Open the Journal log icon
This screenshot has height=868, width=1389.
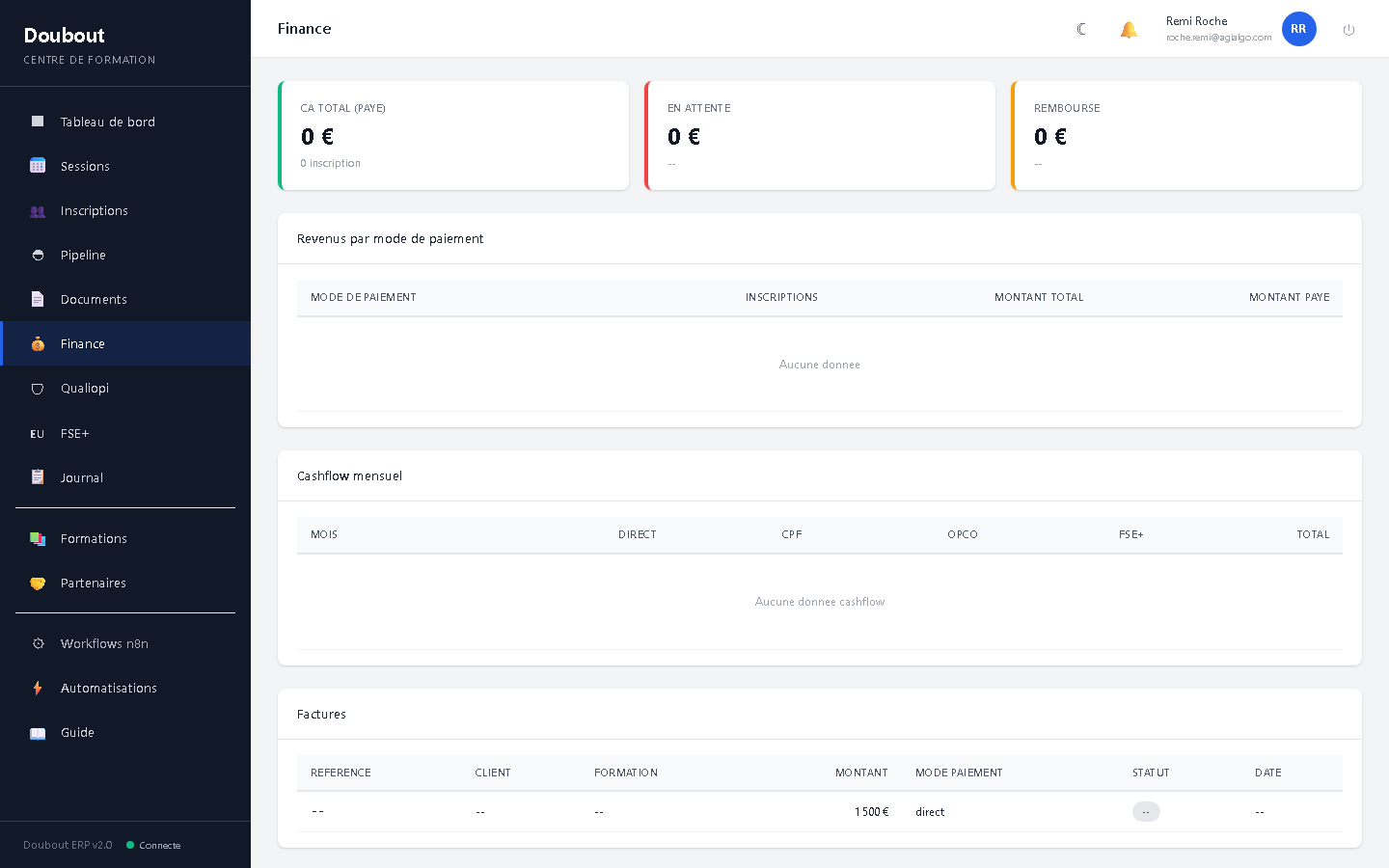37,477
